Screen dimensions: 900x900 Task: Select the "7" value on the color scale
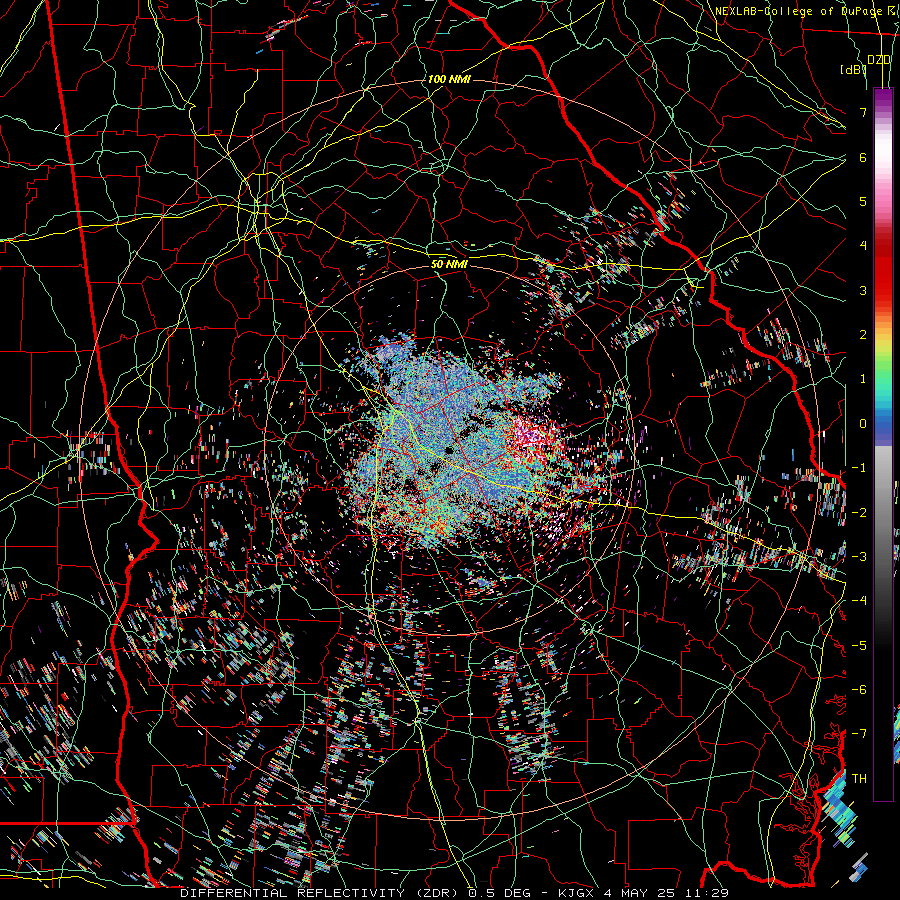pos(863,112)
